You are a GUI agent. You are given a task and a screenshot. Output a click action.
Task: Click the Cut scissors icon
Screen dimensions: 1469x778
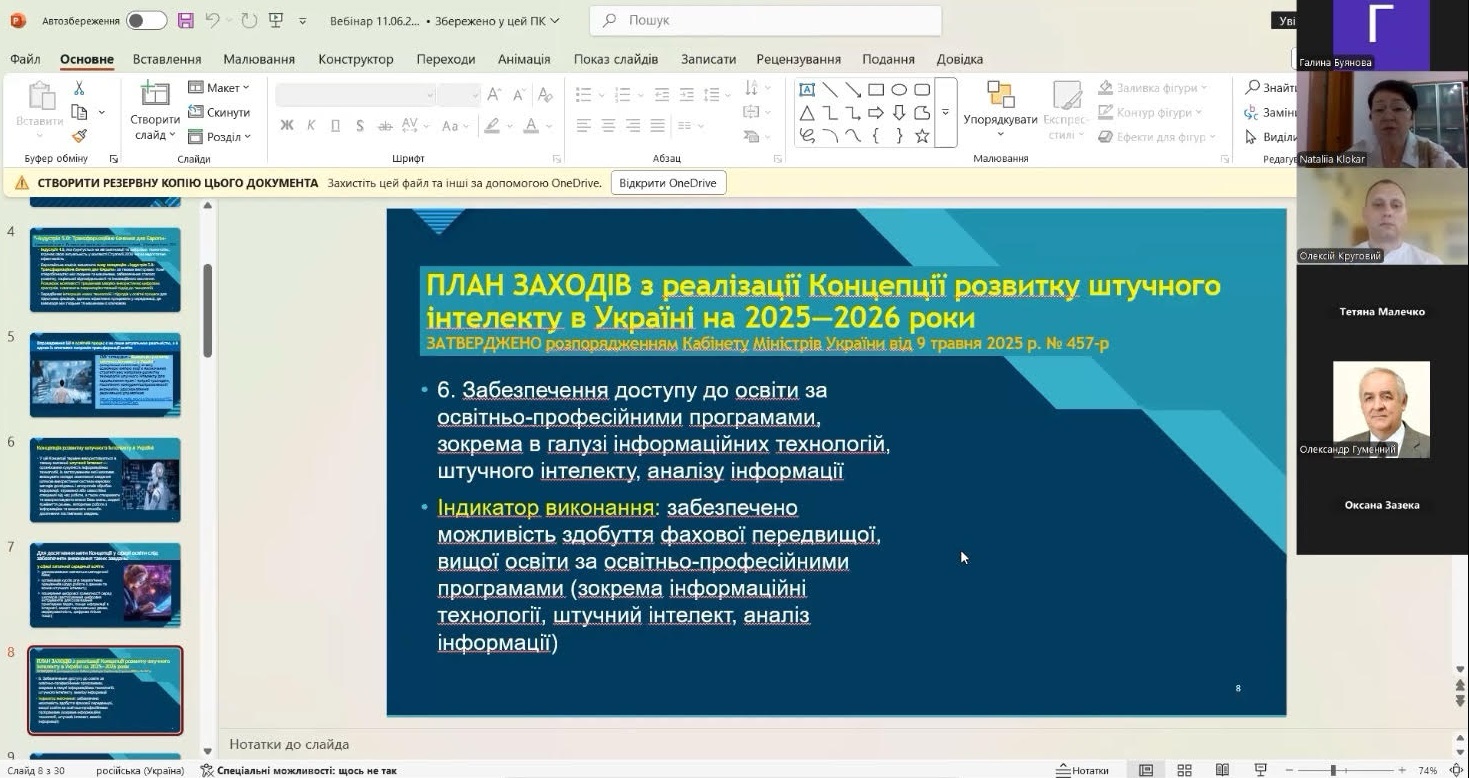pos(79,89)
